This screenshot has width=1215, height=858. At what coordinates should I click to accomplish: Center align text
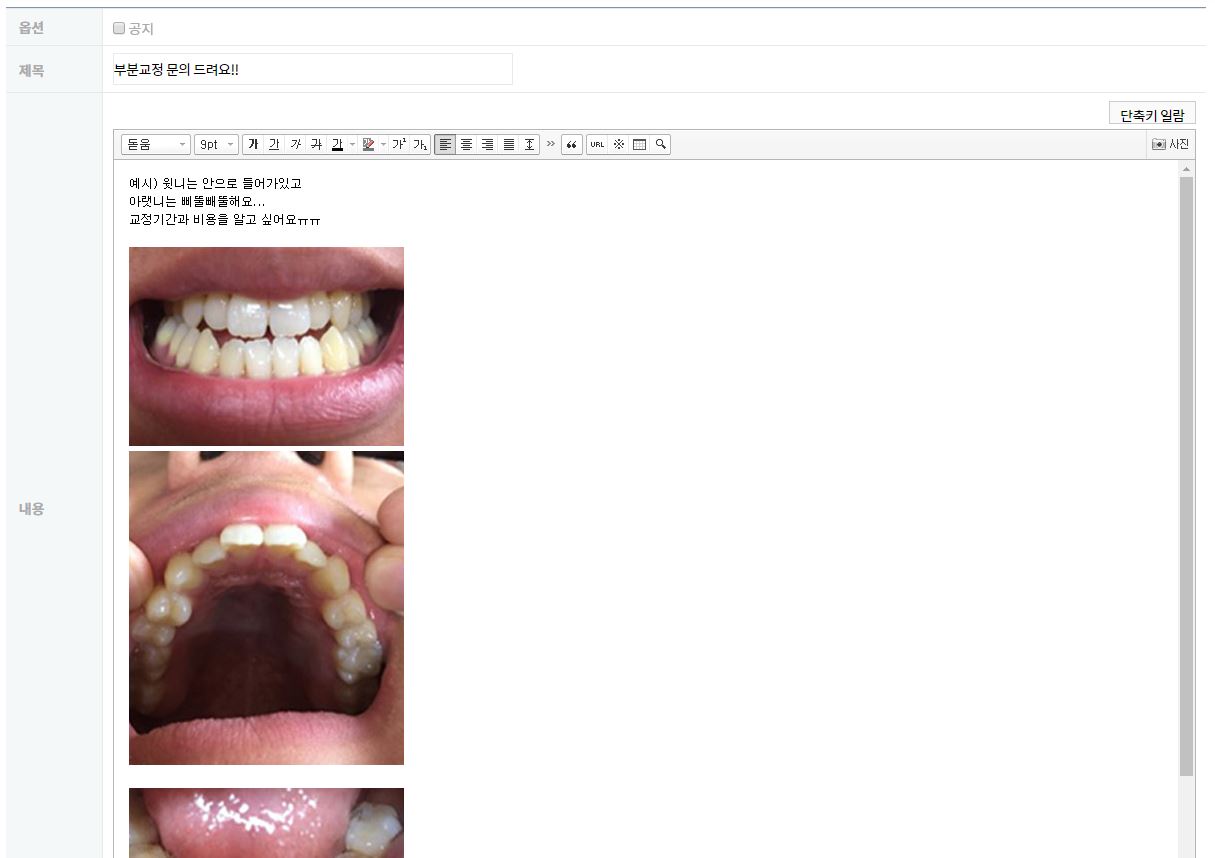click(x=466, y=144)
